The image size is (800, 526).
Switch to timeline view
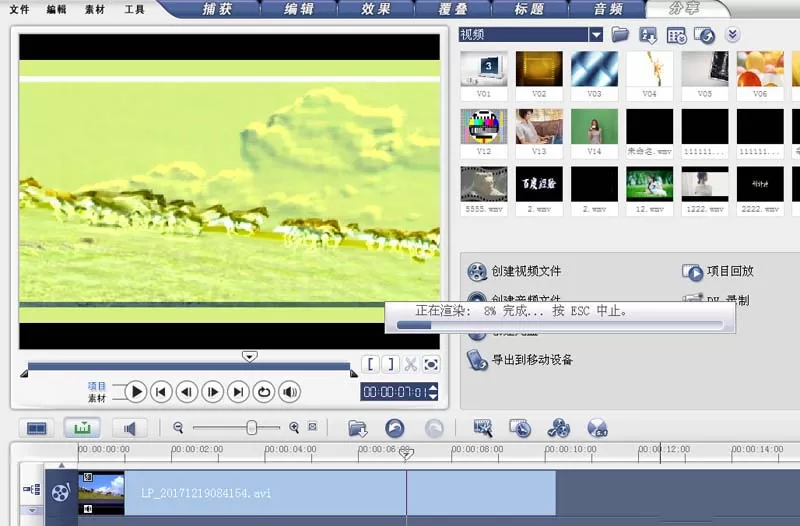(82, 428)
